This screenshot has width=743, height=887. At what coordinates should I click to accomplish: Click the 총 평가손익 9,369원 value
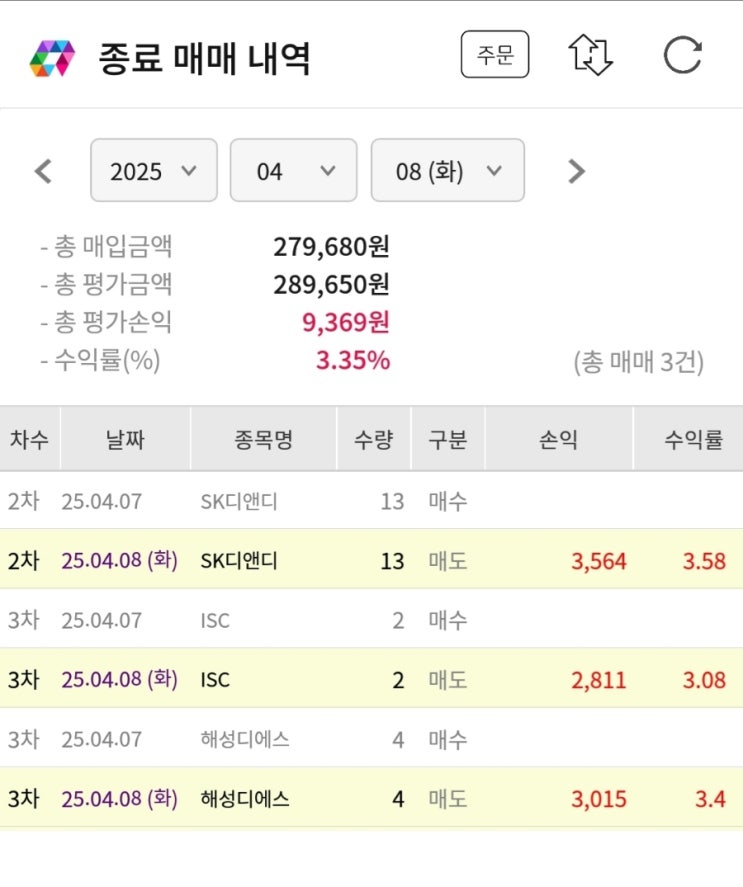click(x=345, y=322)
